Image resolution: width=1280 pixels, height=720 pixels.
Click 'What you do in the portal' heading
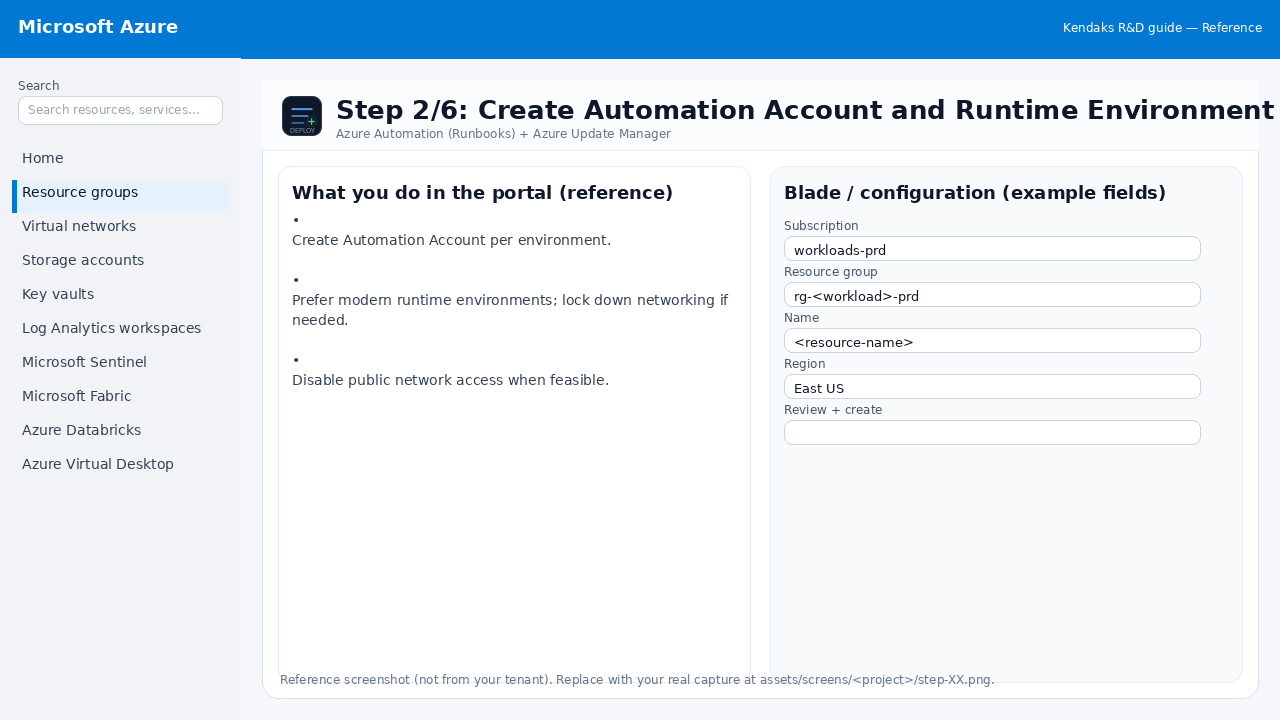(482, 193)
